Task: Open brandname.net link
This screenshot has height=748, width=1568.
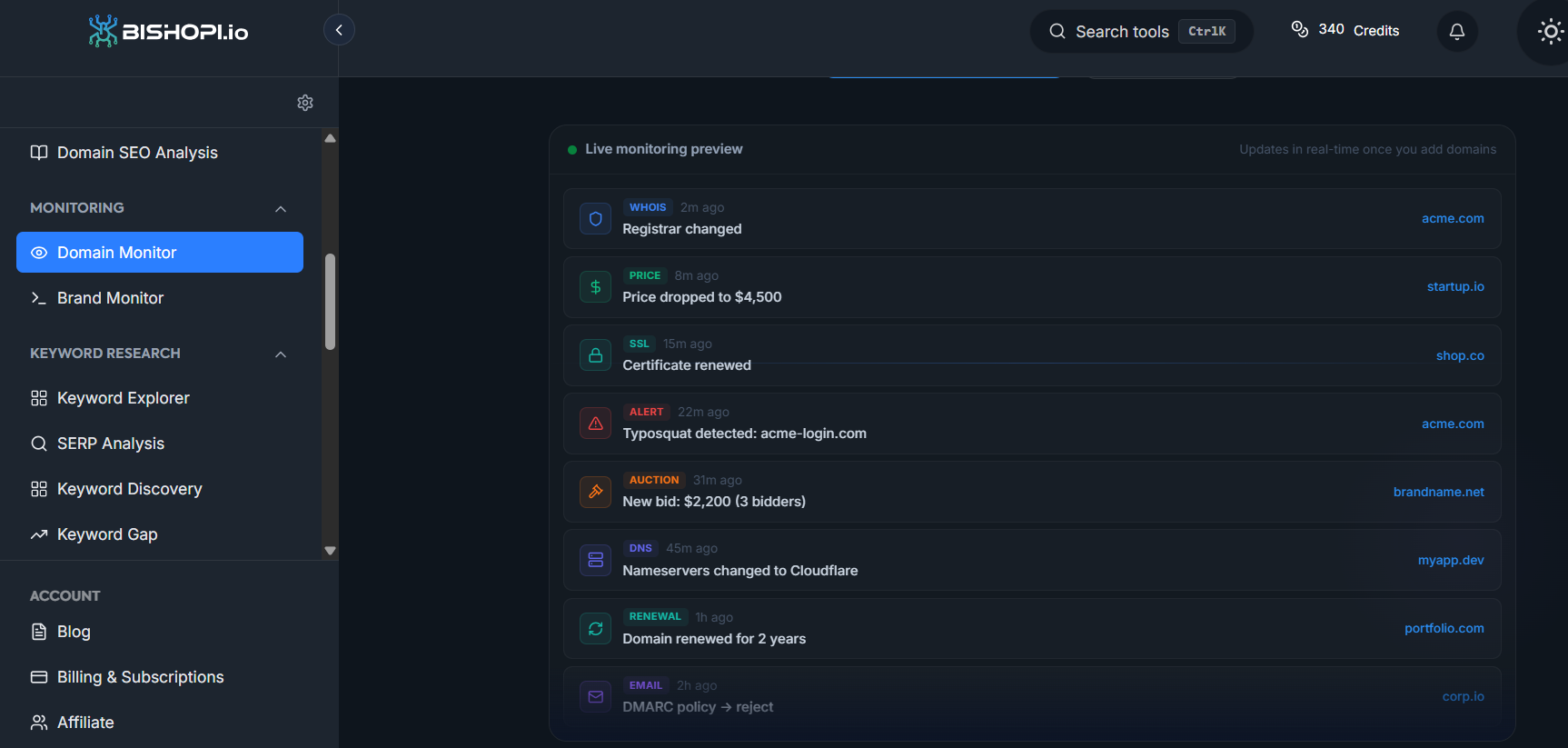Action: 1439,492
